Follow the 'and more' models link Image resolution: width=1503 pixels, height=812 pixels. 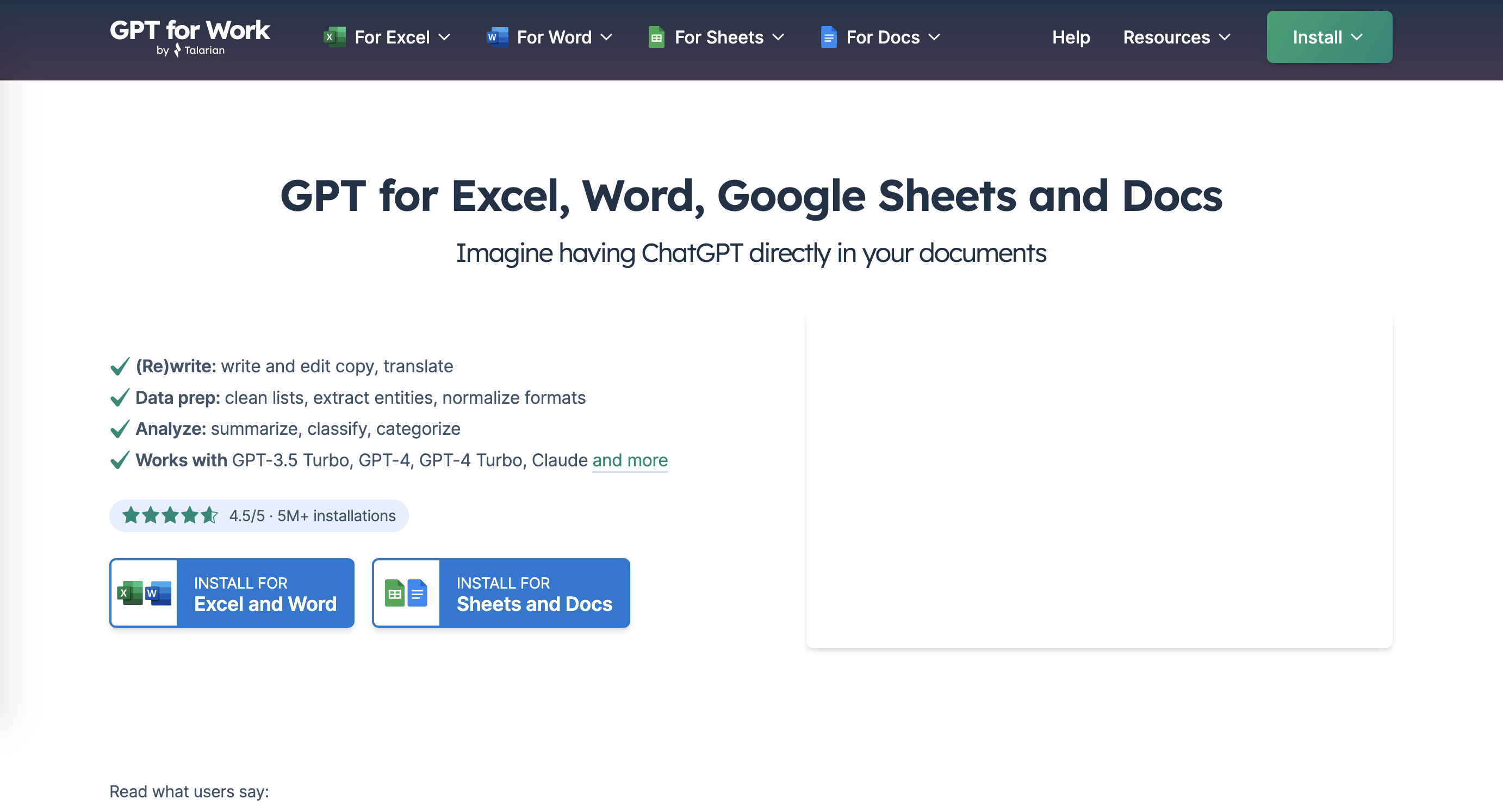(630, 460)
